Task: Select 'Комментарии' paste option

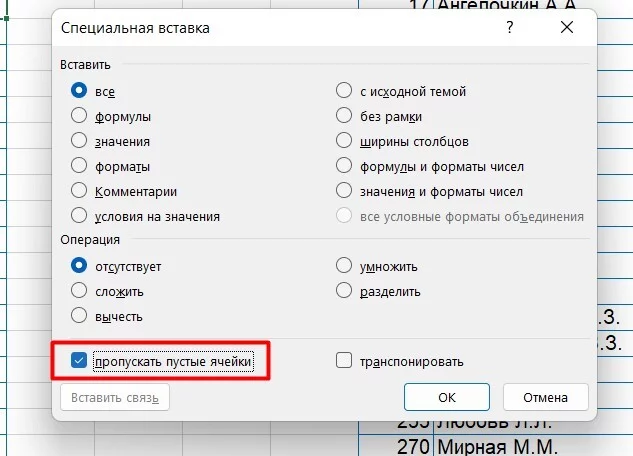Action: (x=79, y=190)
